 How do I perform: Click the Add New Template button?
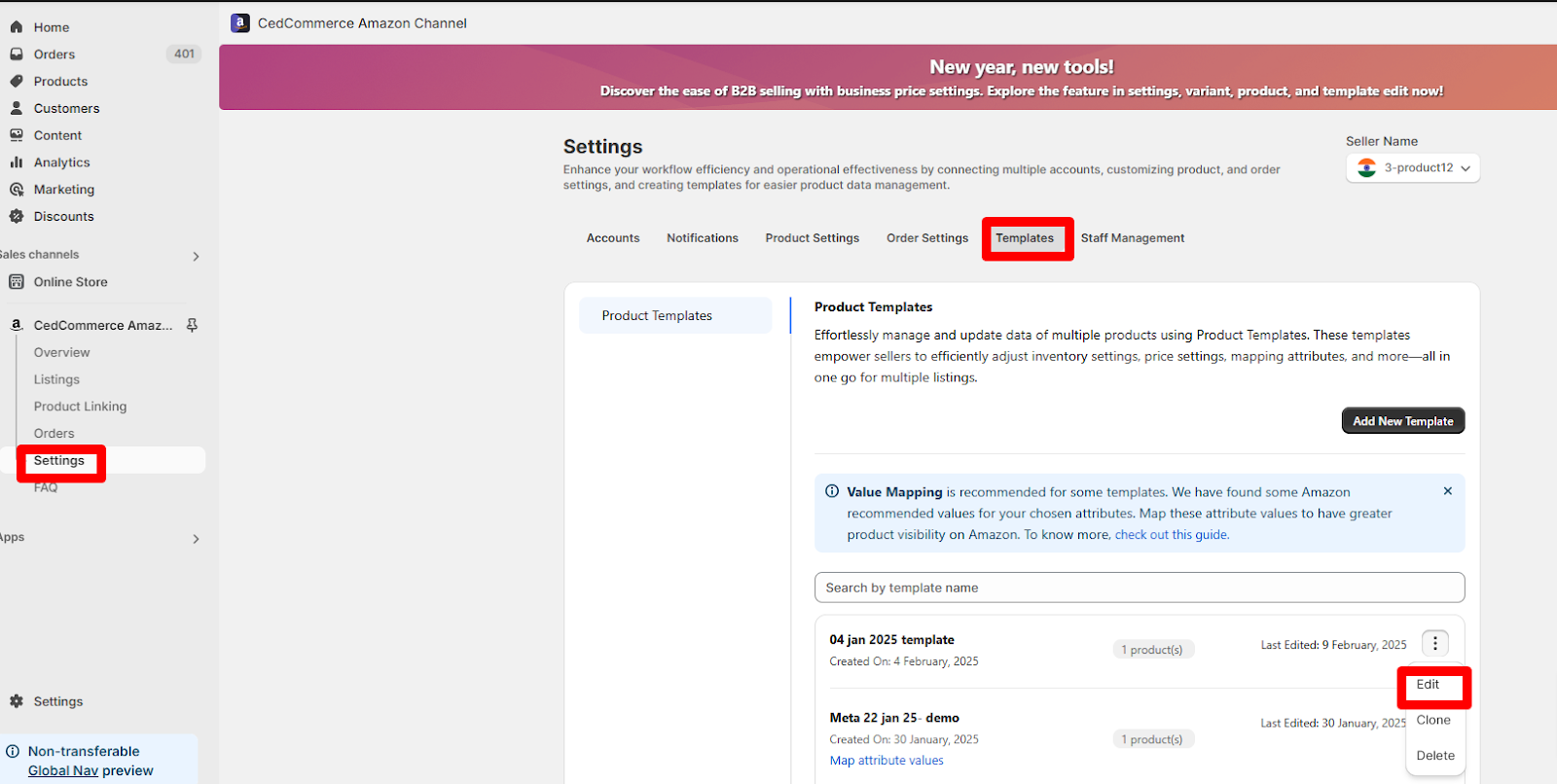[x=1402, y=421]
